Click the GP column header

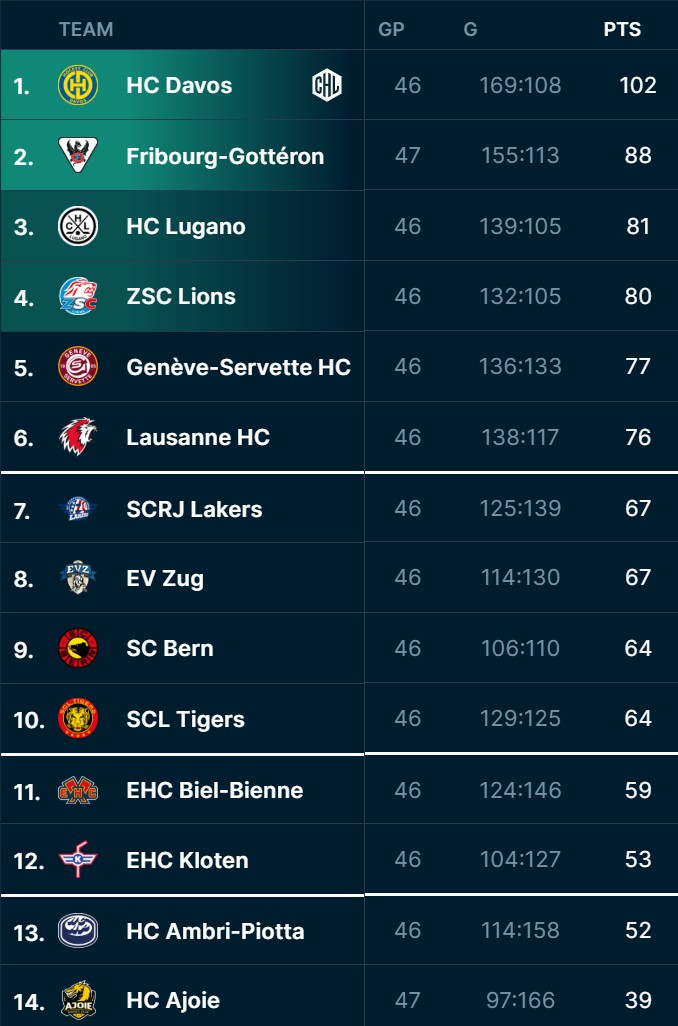coord(391,30)
